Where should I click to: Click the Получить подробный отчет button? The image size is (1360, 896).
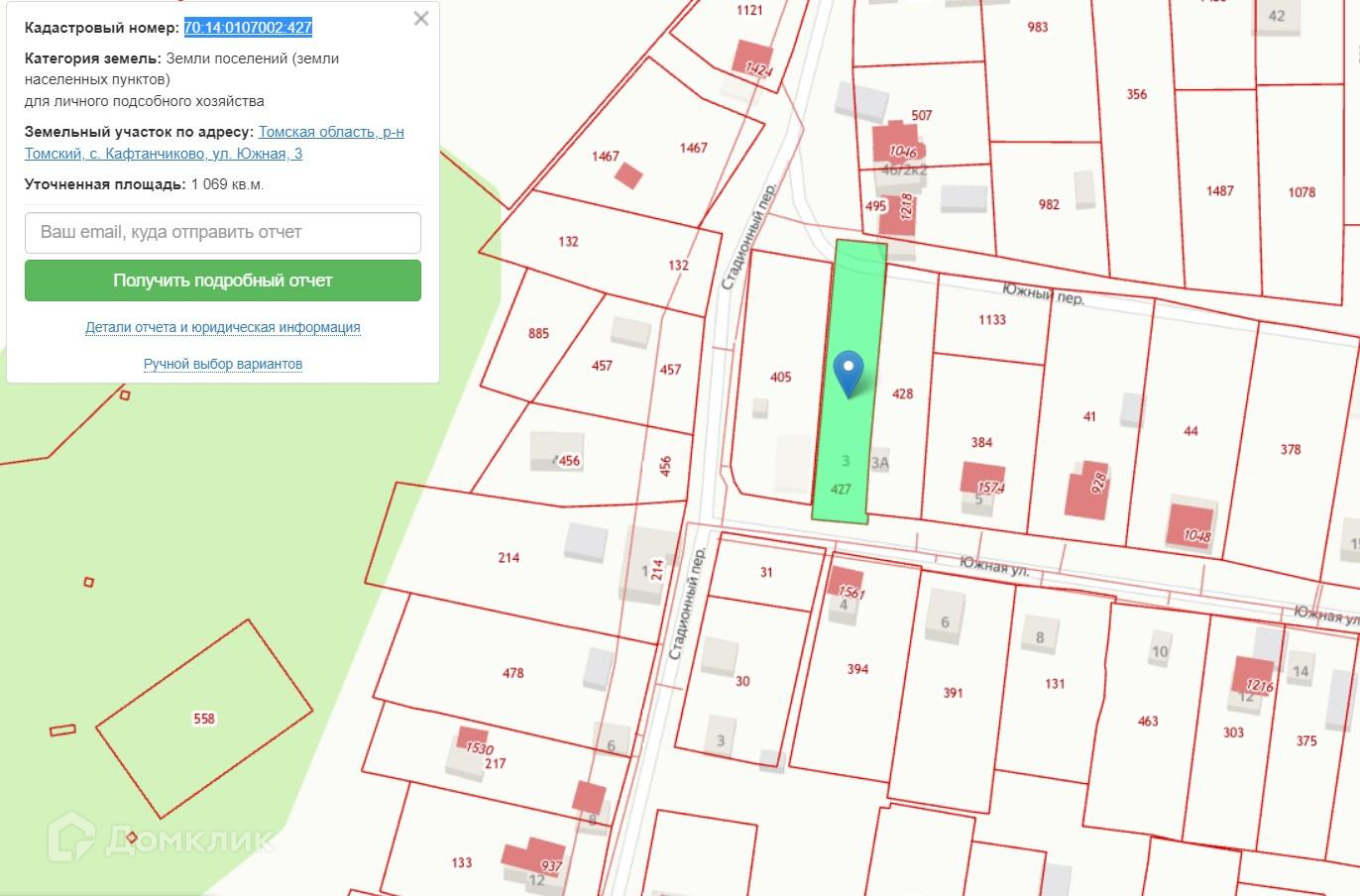pyautogui.click(x=223, y=280)
